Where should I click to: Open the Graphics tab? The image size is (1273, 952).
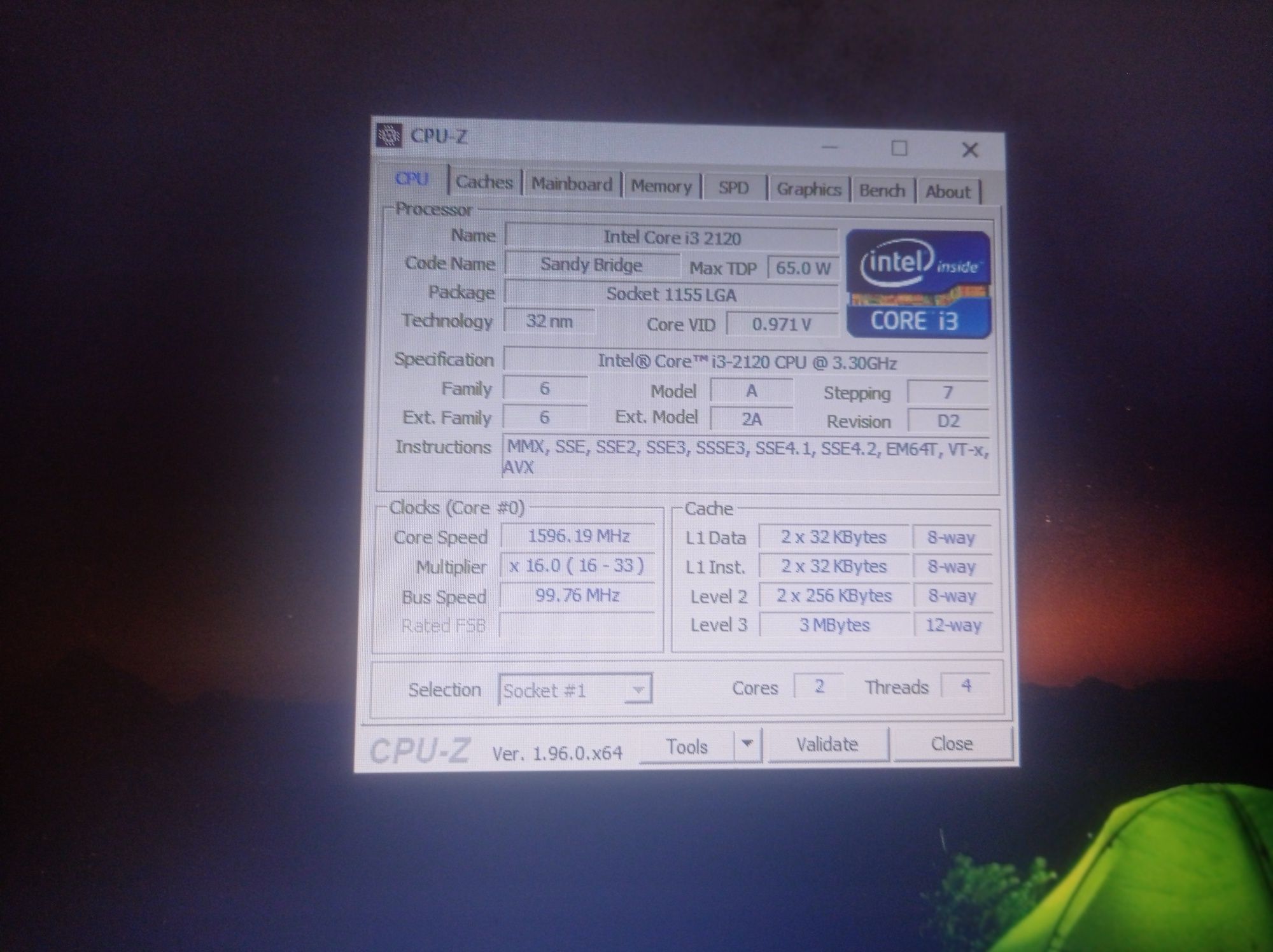click(809, 190)
